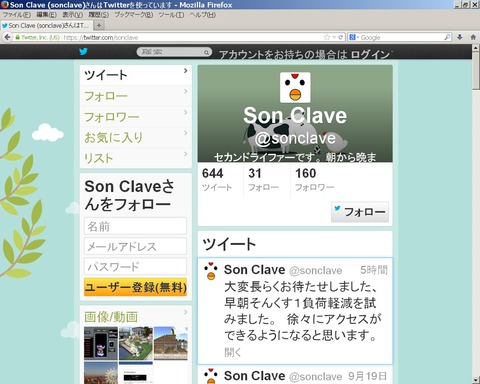Select the Son Clave browser tab
480x384 pixels.
coord(46,25)
